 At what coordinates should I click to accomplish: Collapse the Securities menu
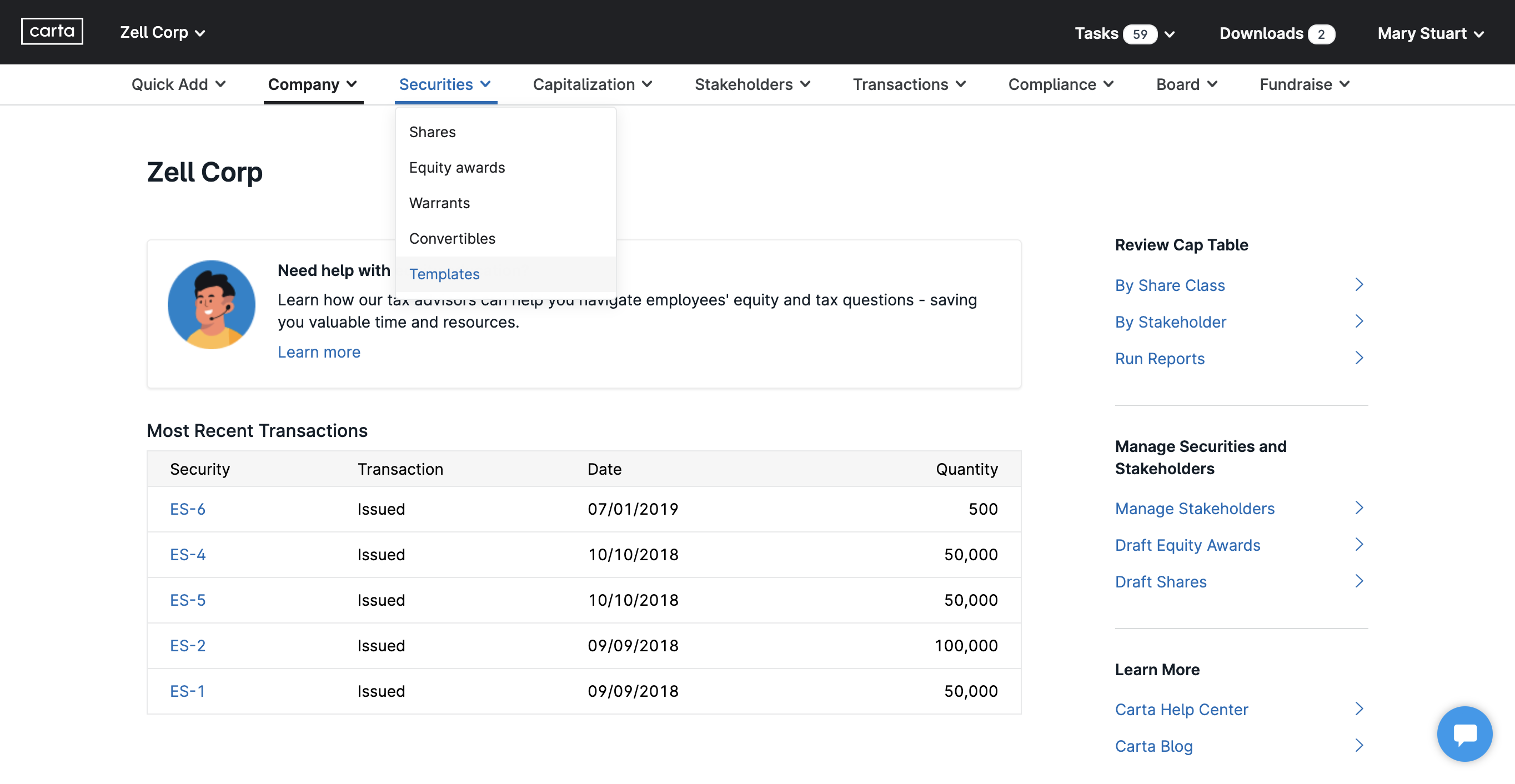(x=445, y=84)
